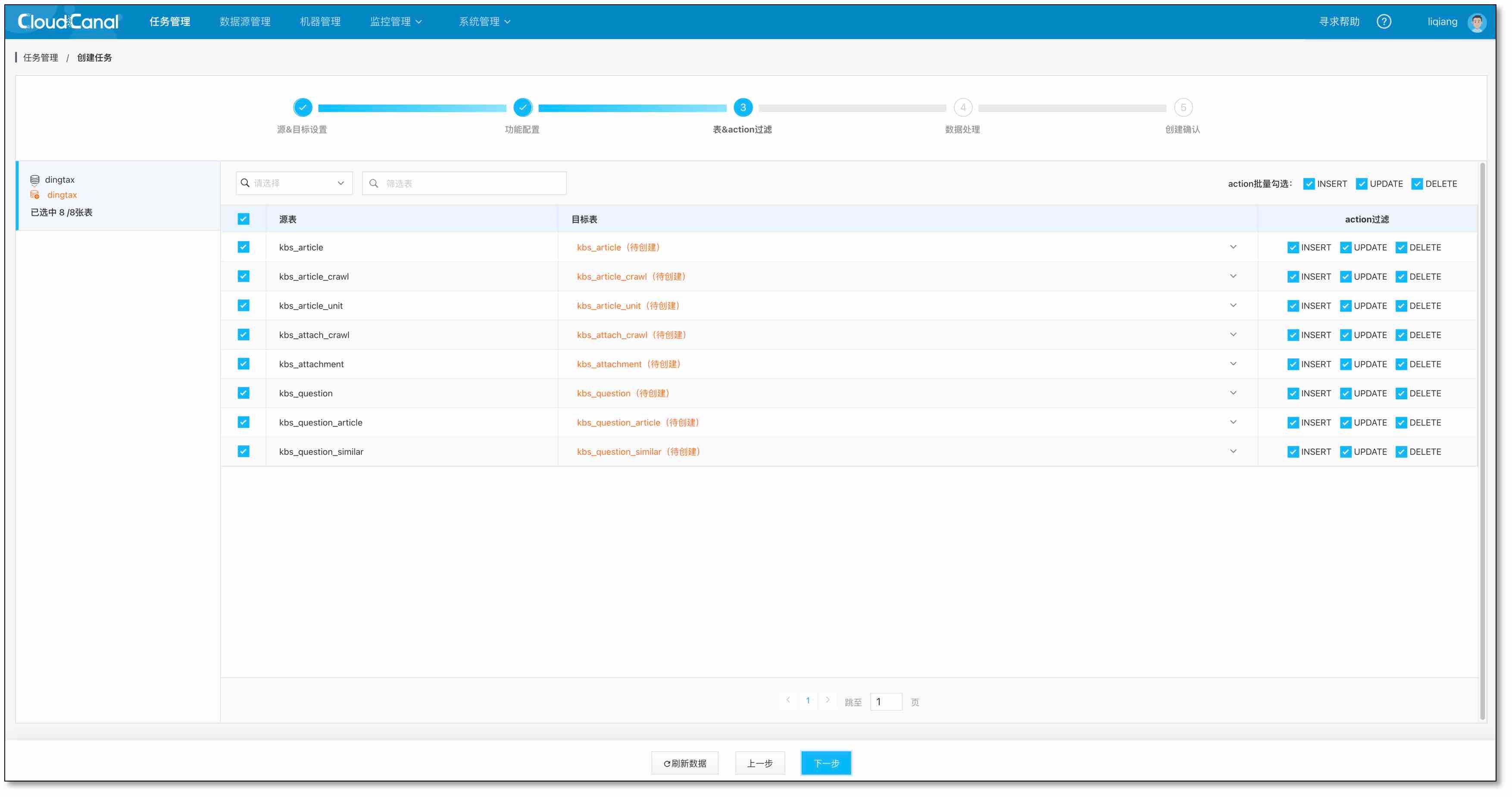The width and height of the screenshot is (1512, 797).
Task: Select page 1 in pagination
Action: tap(808, 700)
